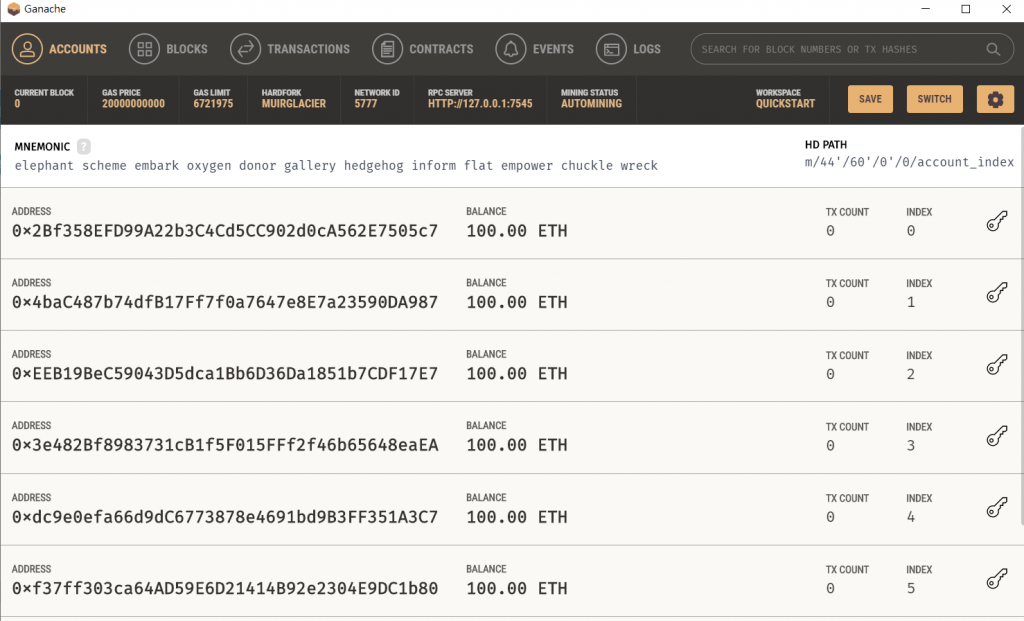This screenshot has height=621, width=1024.
Task: Open the Events tab
Action: (x=534, y=49)
